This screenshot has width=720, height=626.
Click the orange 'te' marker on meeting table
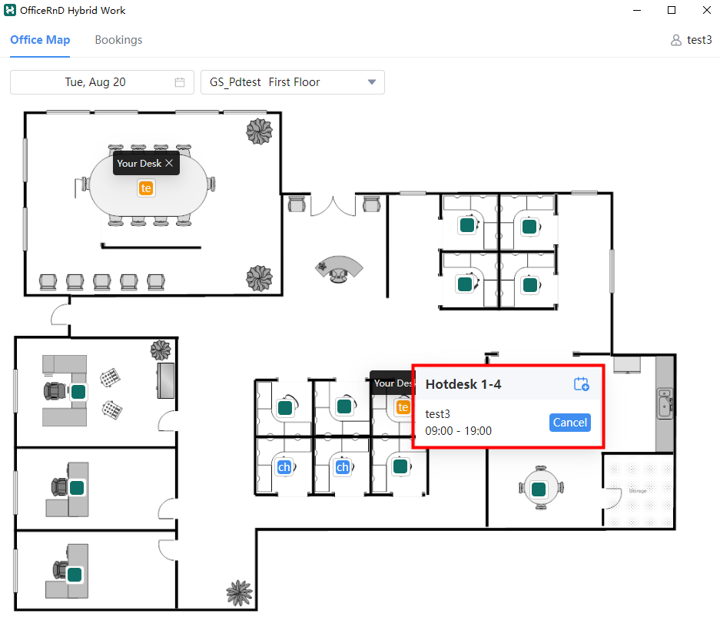coord(146,188)
